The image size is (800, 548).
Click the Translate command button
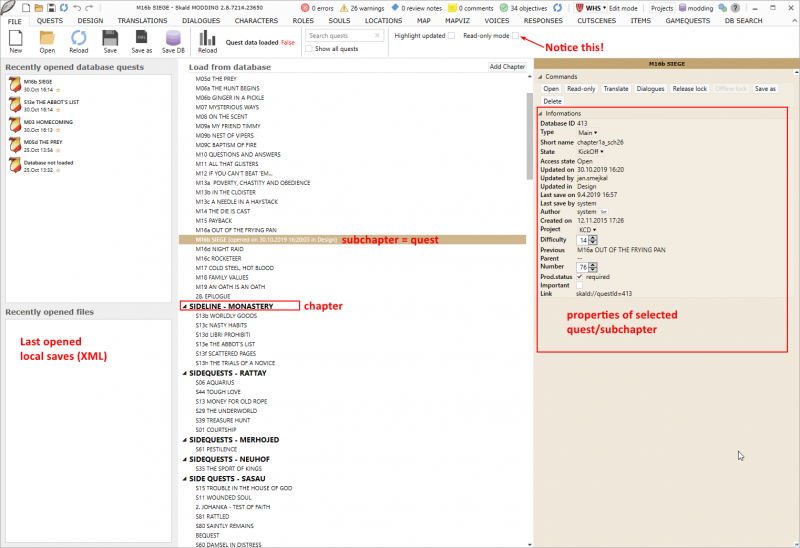pos(616,89)
